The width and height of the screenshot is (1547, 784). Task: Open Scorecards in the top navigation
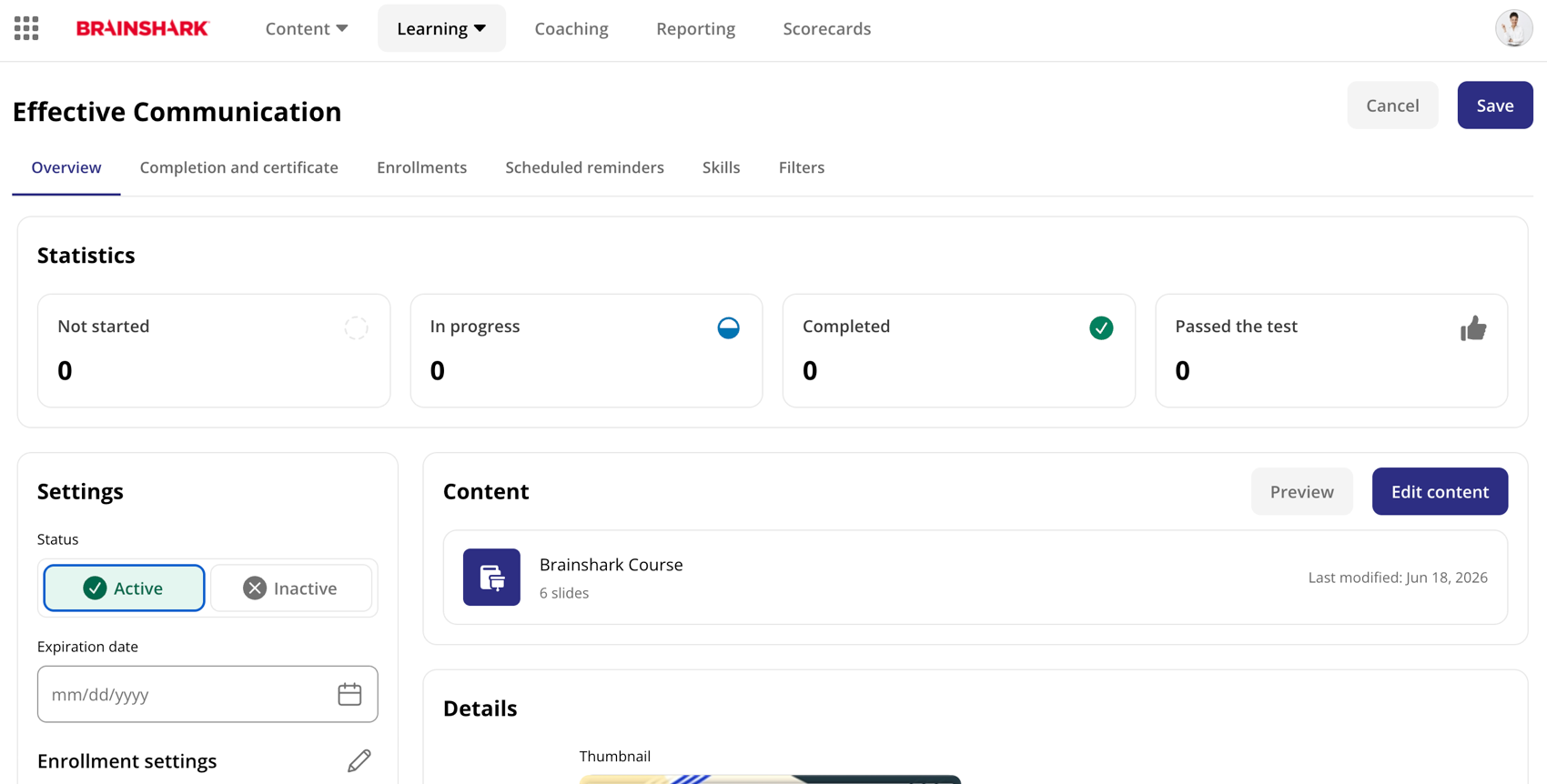[x=826, y=28]
